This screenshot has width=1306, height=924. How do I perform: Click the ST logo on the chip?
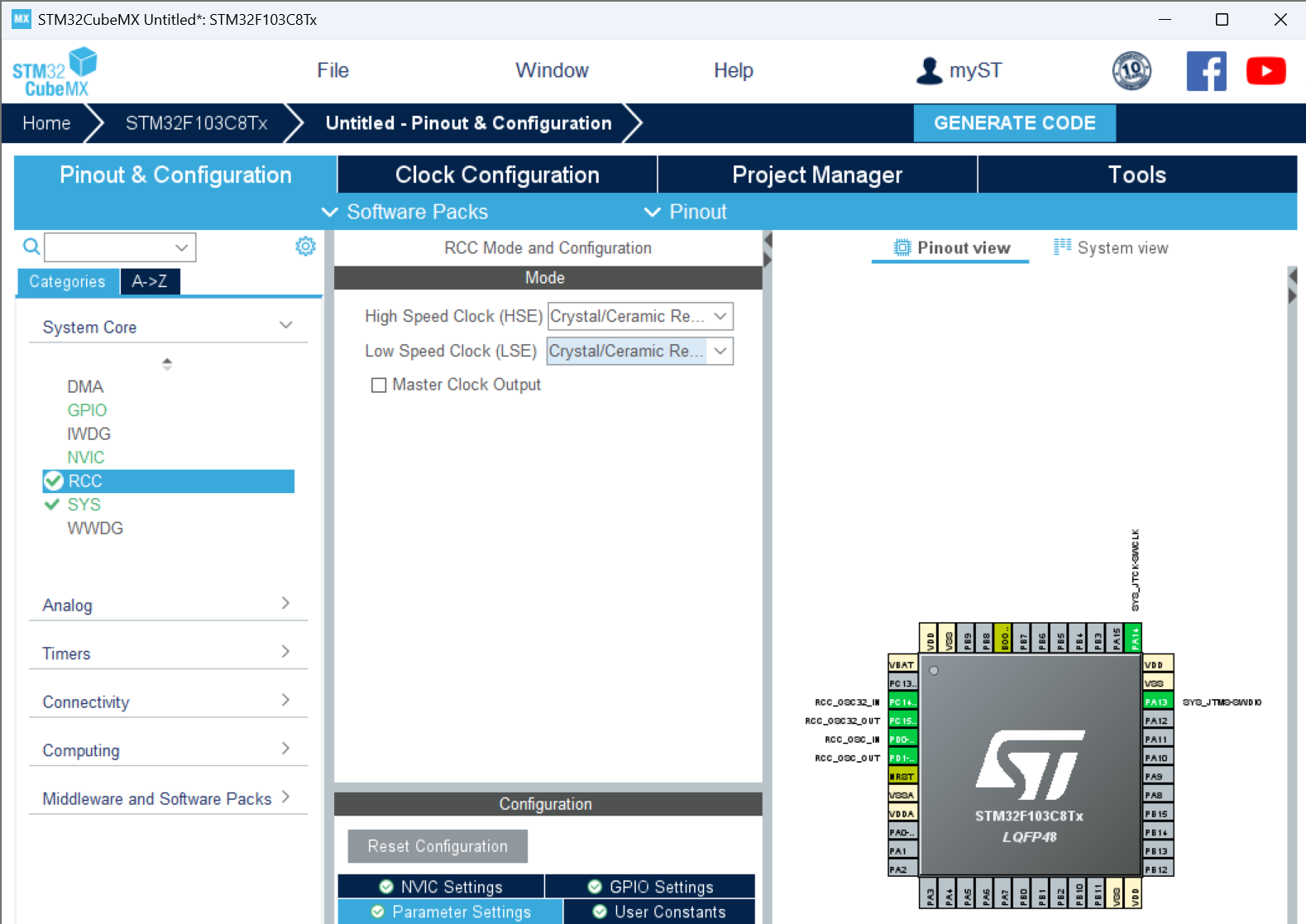(1030, 764)
